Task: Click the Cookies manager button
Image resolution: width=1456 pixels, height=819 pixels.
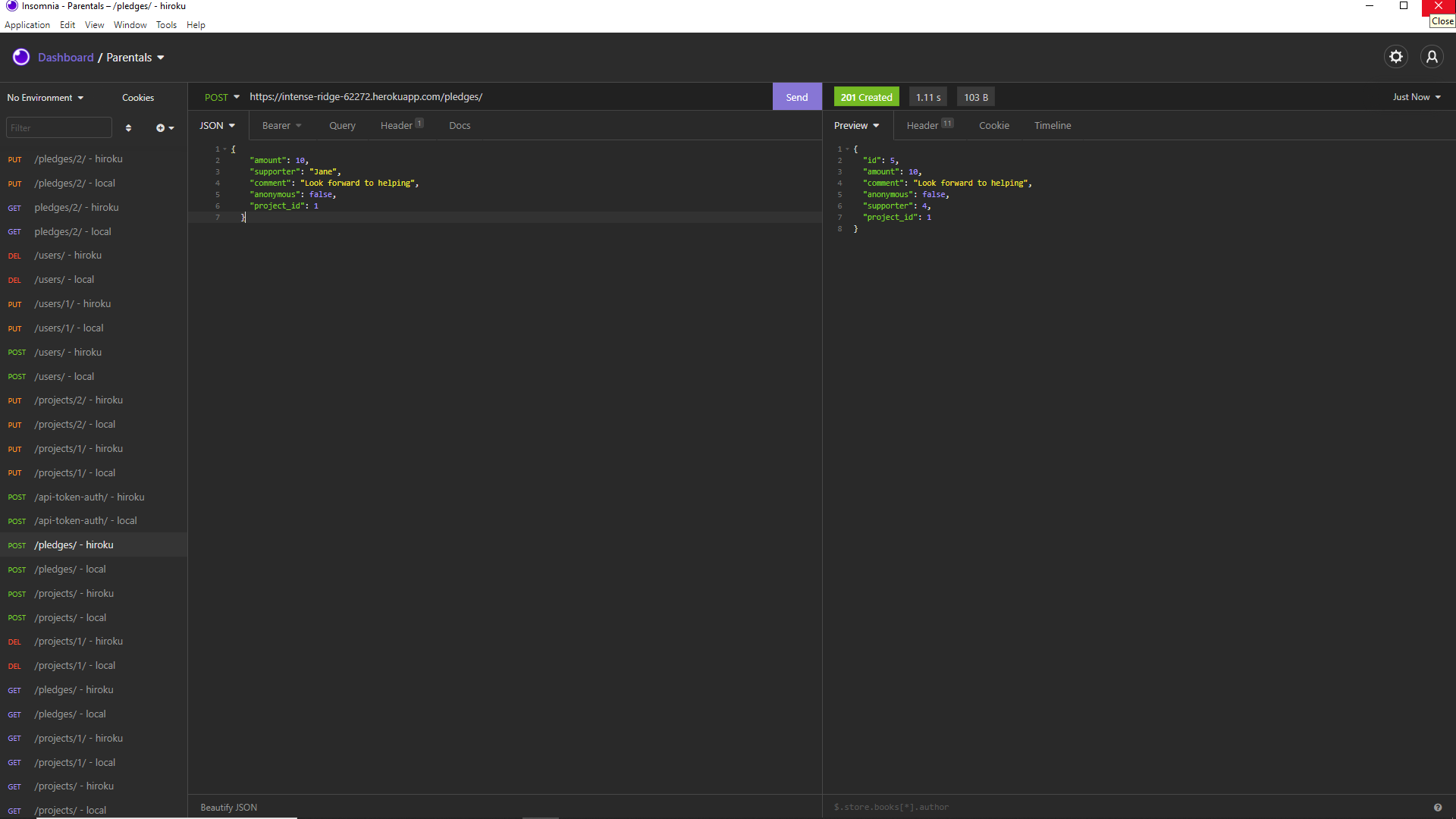Action: (x=137, y=97)
